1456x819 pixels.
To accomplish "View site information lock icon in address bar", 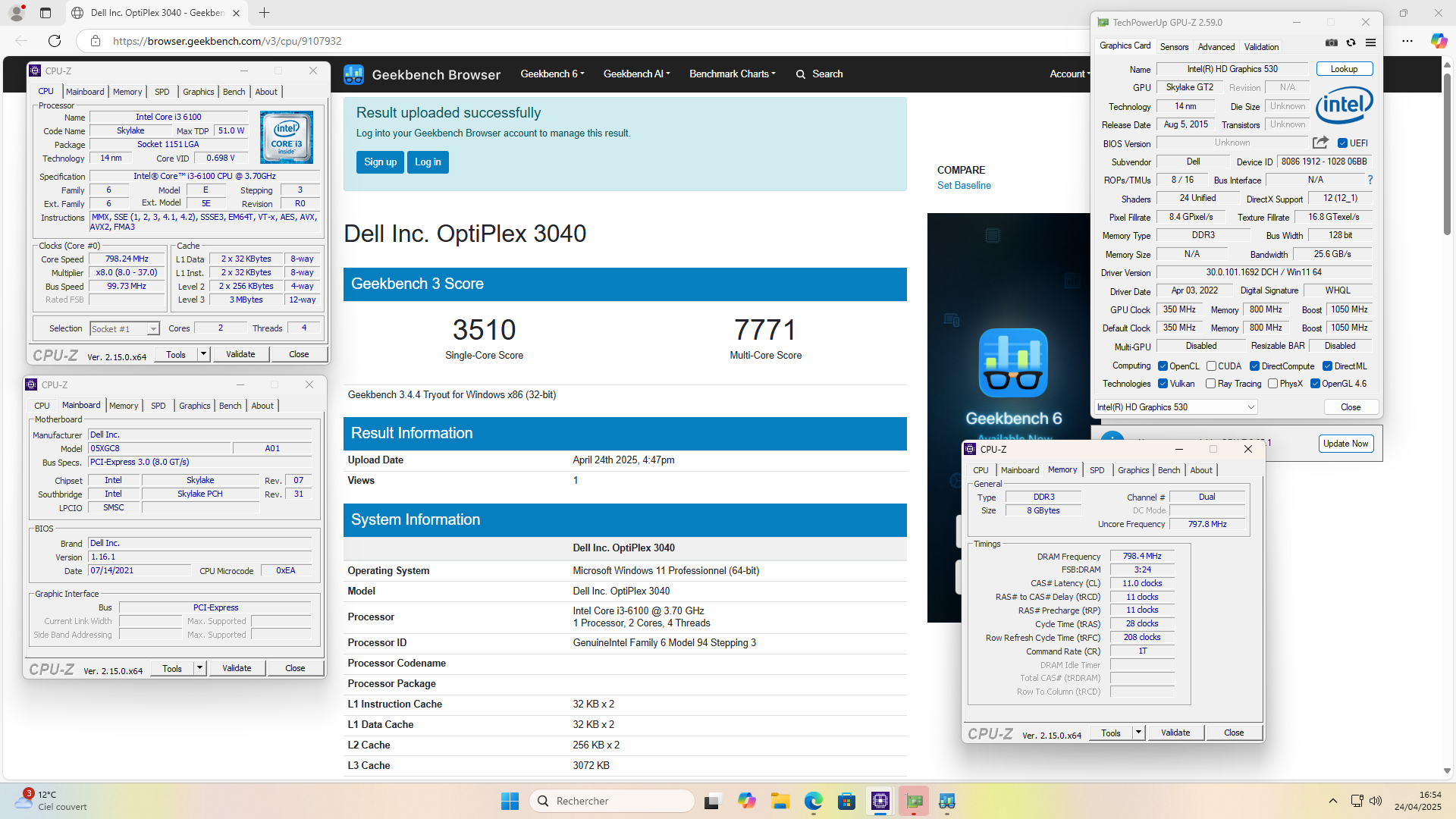I will tap(95, 41).
